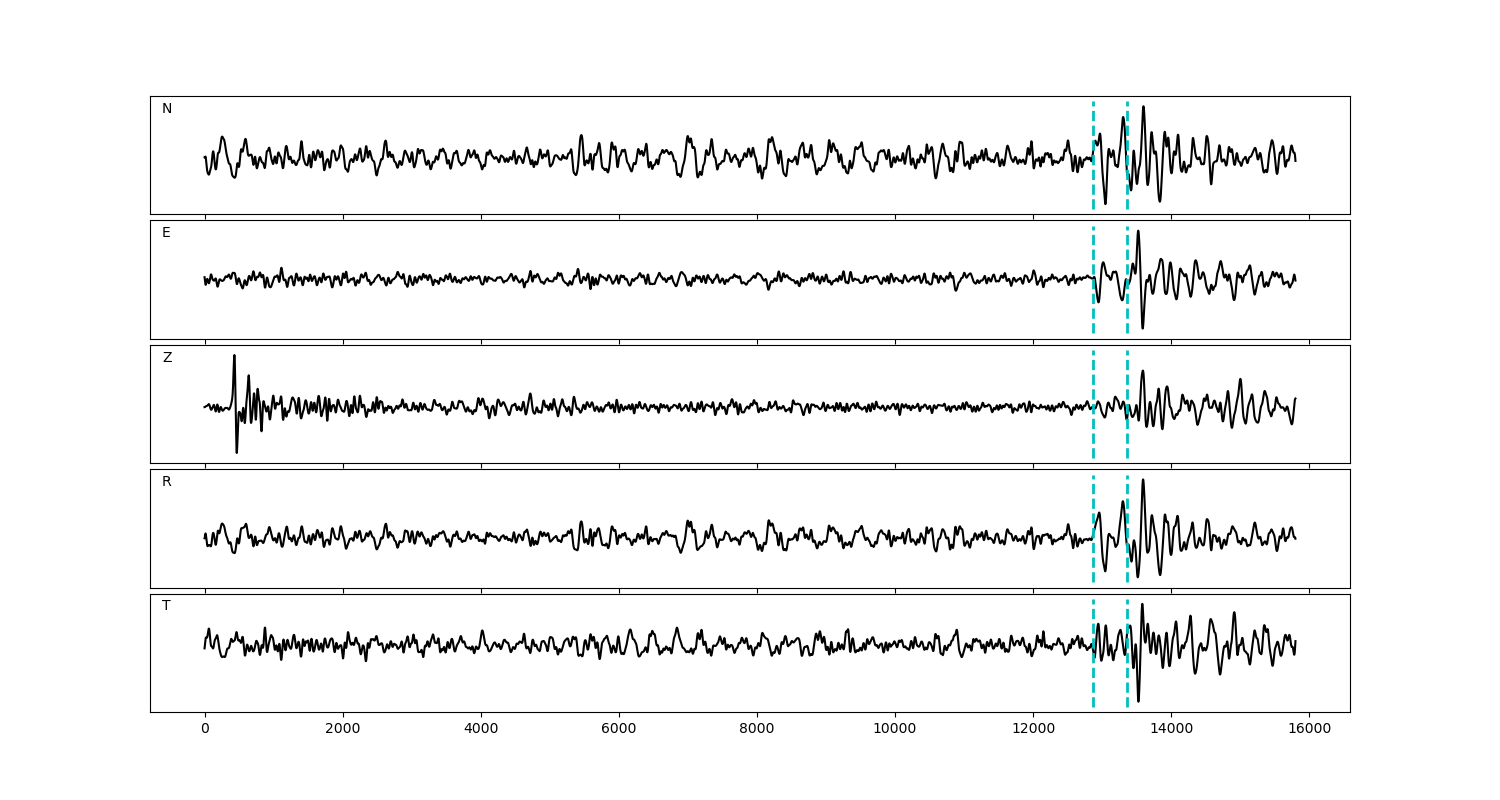
Task: Pick the 8000 x-axis tick label
Action: pos(757,730)
